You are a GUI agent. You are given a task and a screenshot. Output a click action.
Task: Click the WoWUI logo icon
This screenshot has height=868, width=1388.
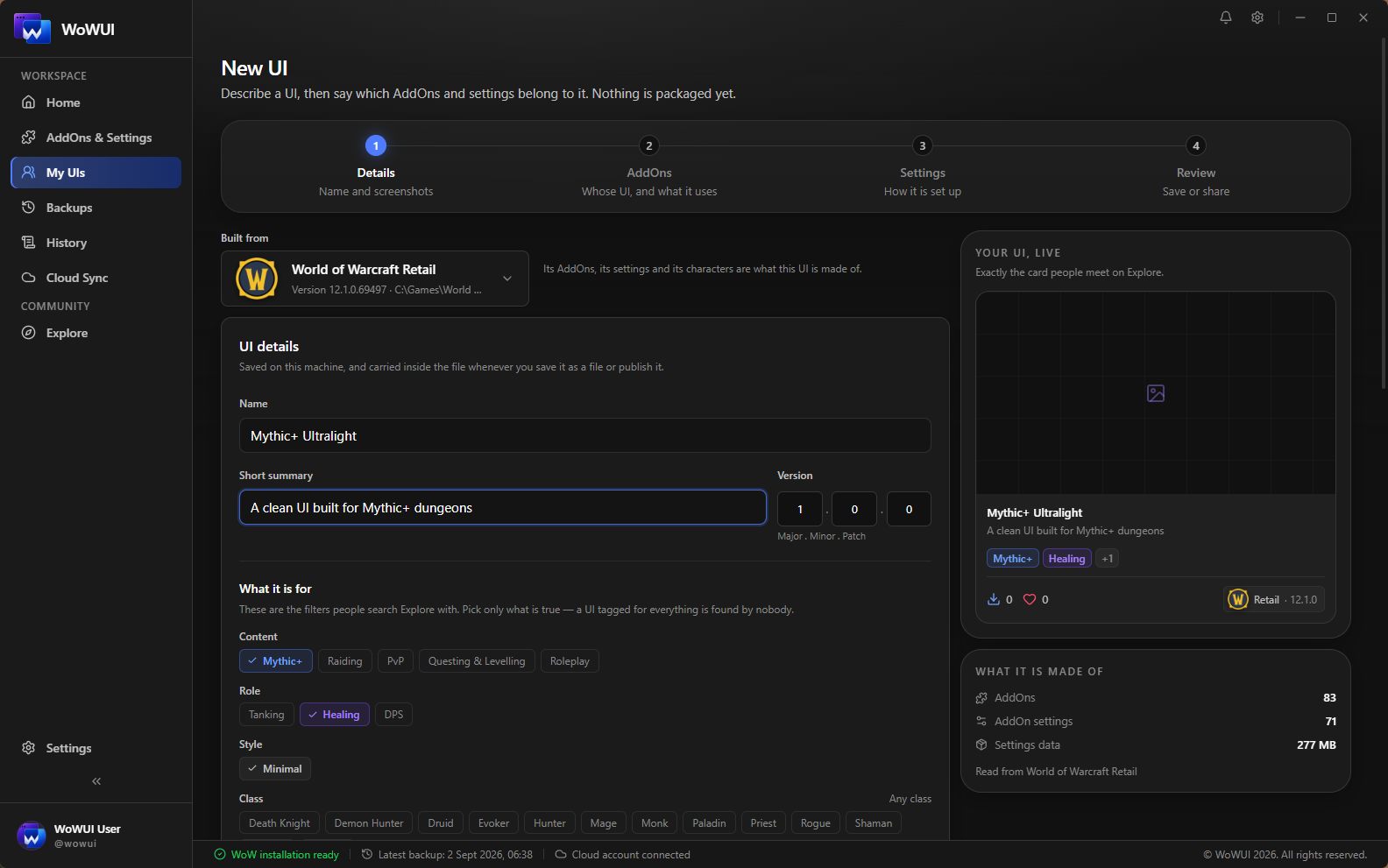point(32,28)
